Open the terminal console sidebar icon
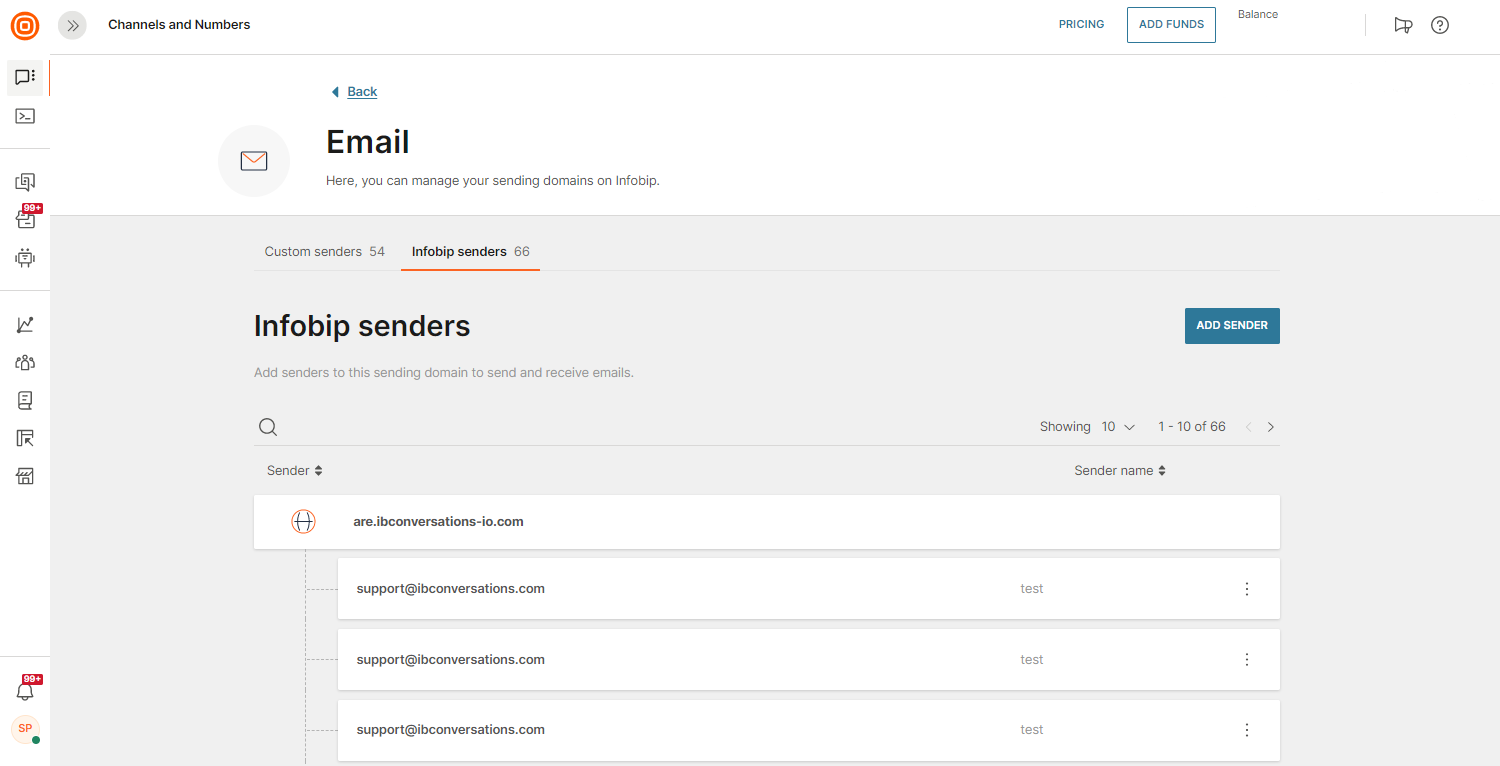The image size is (1500, 766). (25, 116)
